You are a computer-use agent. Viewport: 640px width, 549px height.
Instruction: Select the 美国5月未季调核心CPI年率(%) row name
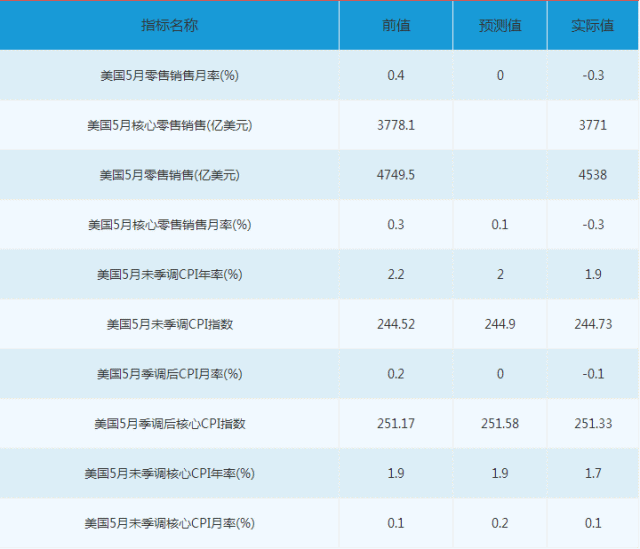169,474
